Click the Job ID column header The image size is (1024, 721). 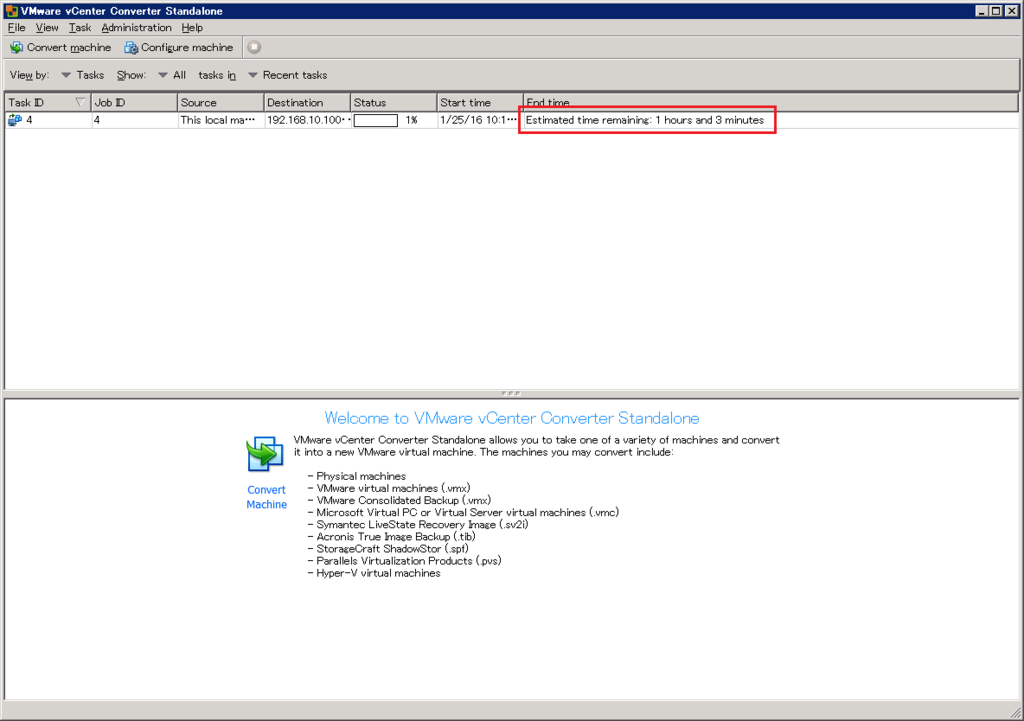click(x=134, y=103)
